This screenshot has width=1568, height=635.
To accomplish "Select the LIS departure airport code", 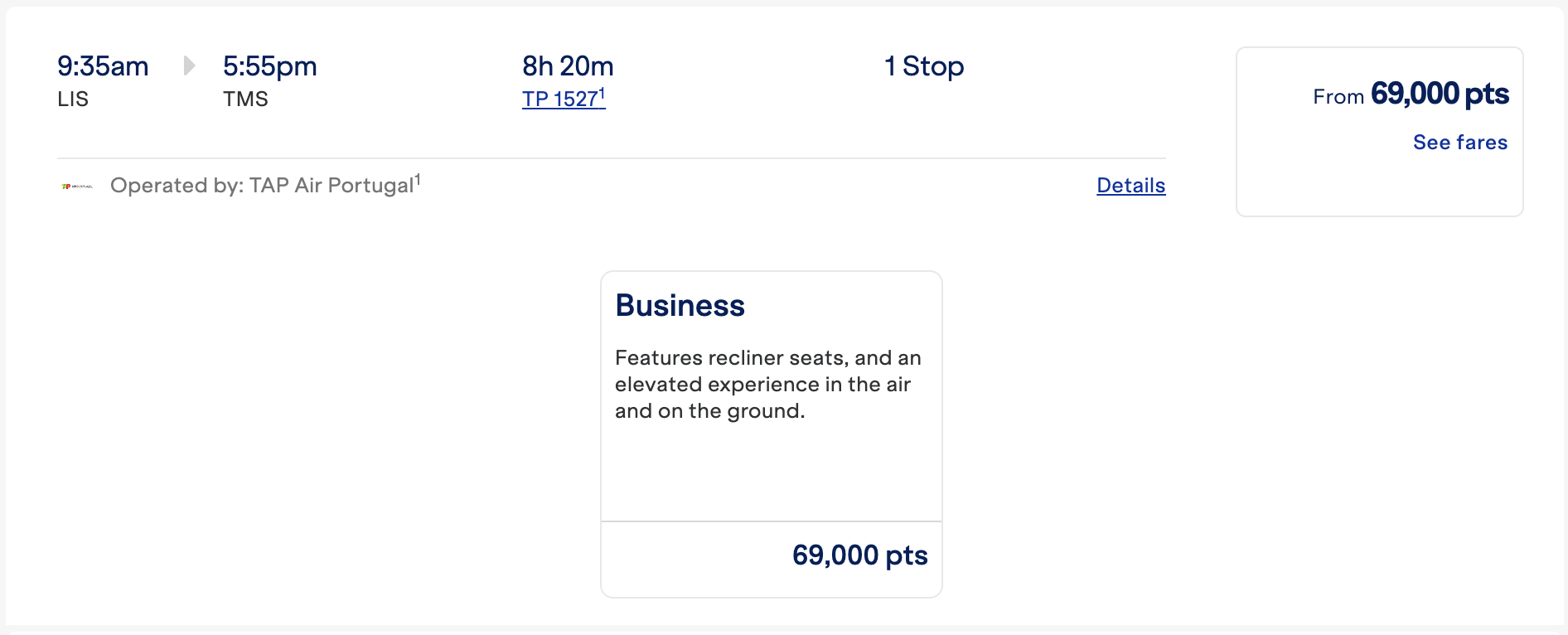I will (72, 99).
